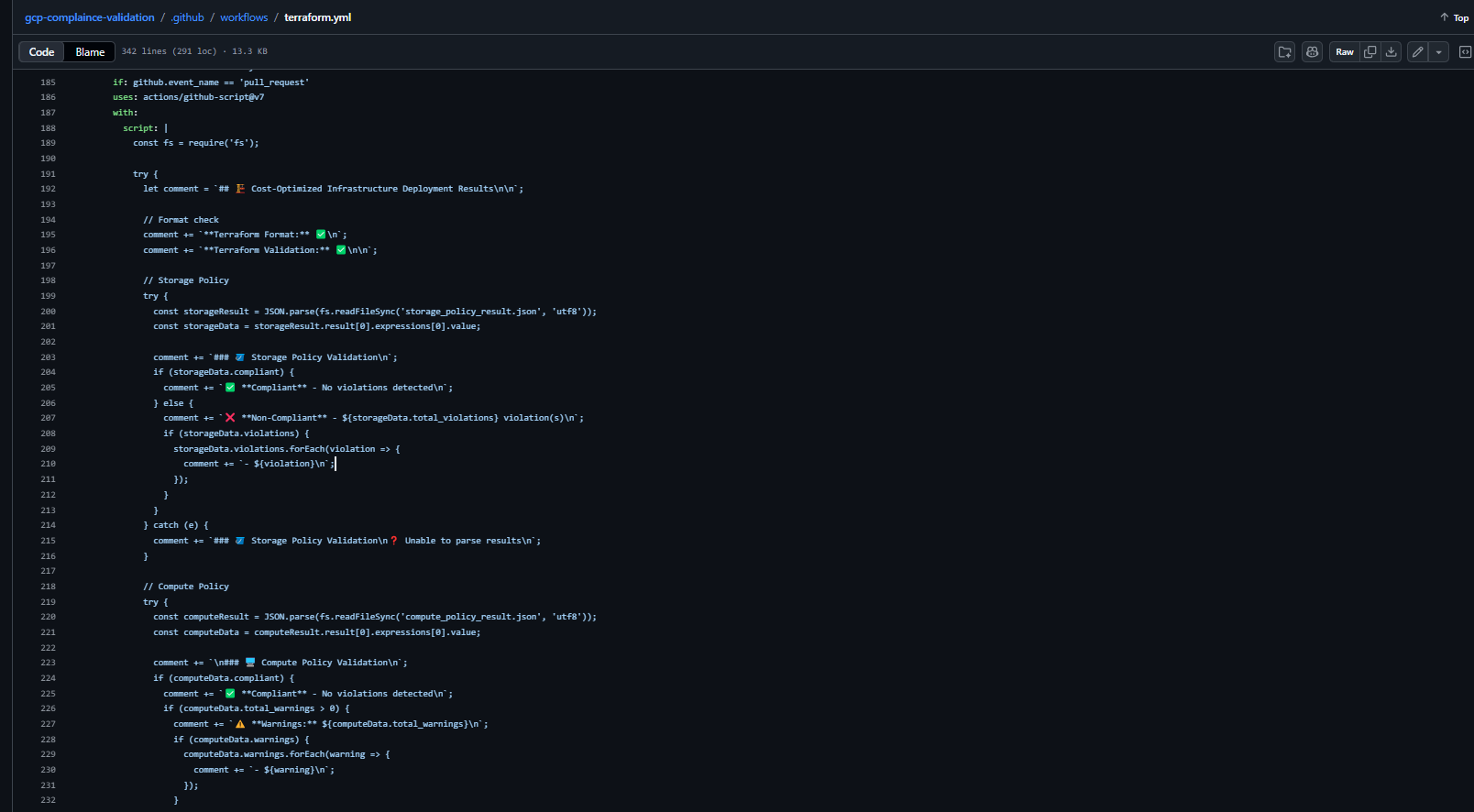
Task: Click 'if (storageData.compliant)' line
Action: pos(224,372)
